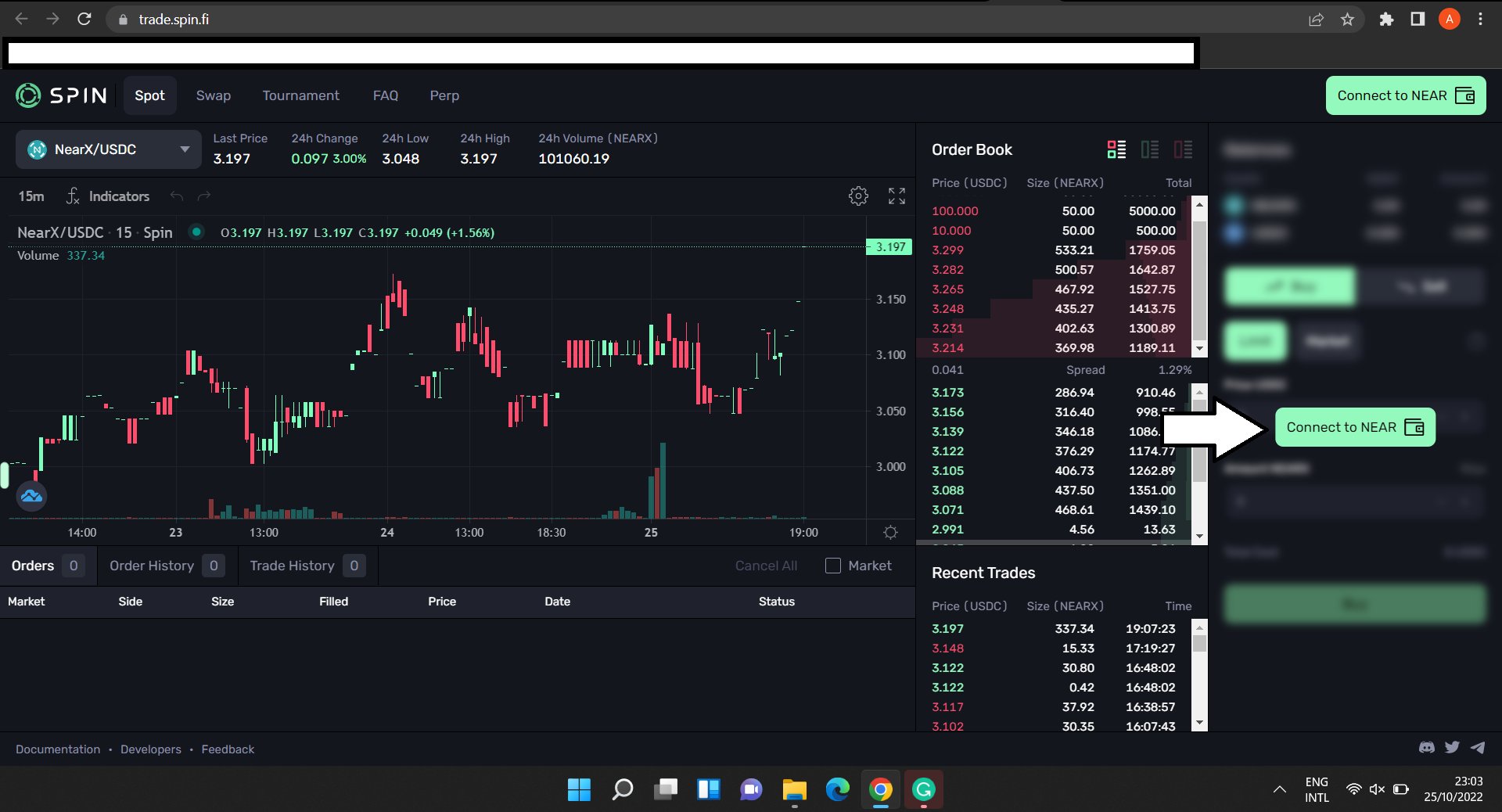
Task: Open Chrome three-dot menu
Action: tap(1480, 20)
